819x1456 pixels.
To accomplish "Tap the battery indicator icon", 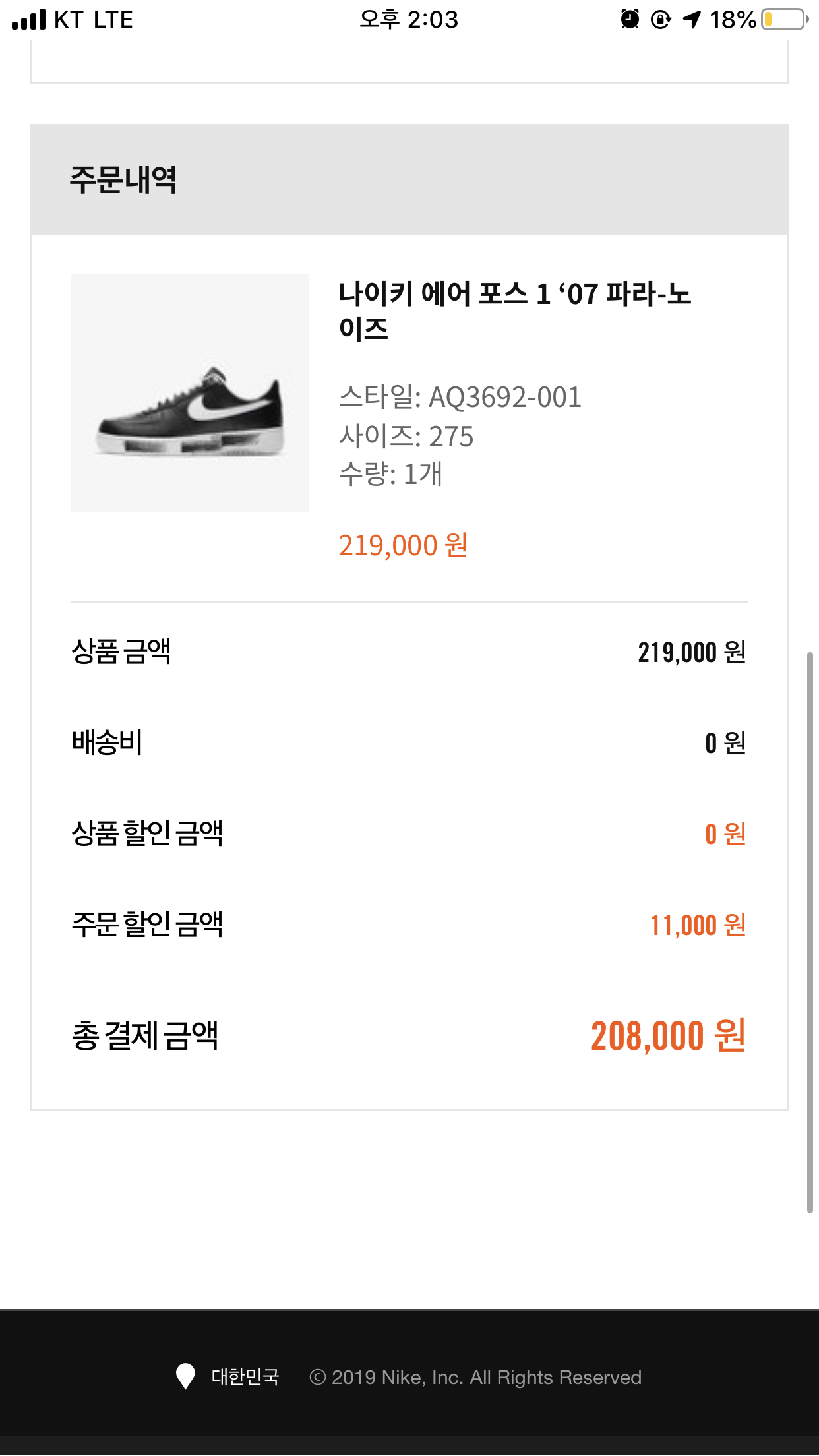I will coord(785,19).
